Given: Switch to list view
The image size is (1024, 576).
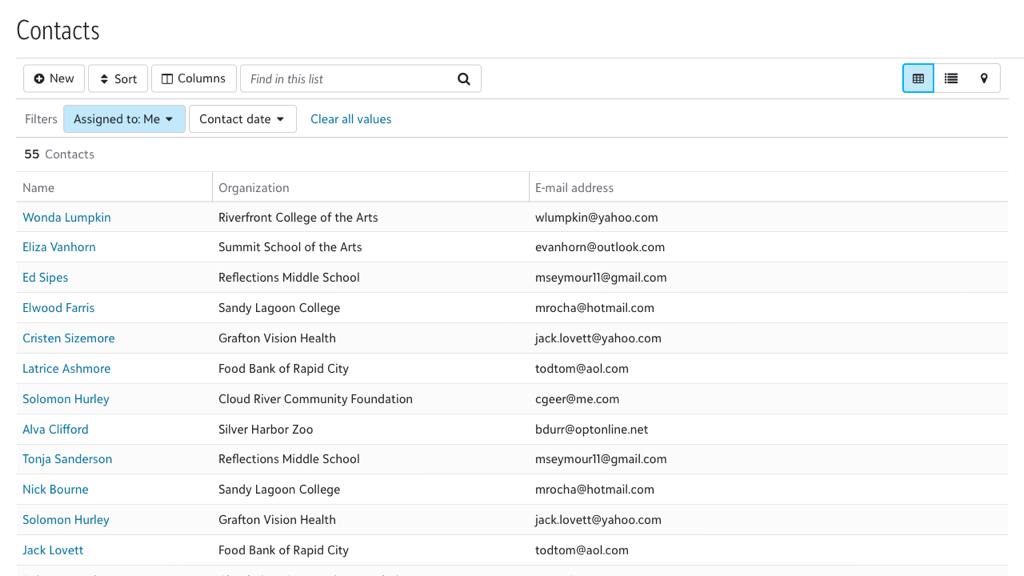Looking at the screenshot, I should (x=951, y=79).
